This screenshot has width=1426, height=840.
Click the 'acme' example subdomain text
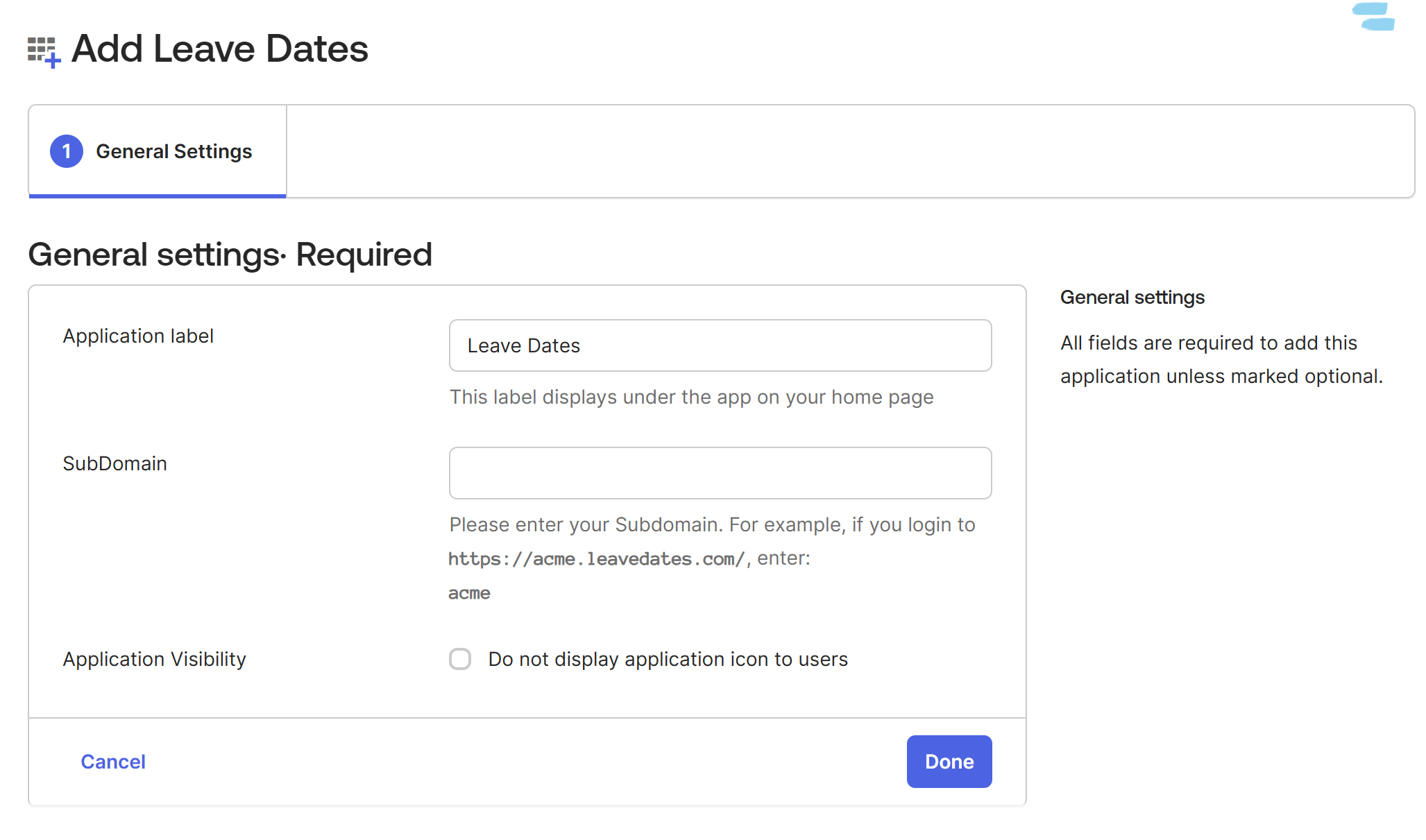click(469, 593)
